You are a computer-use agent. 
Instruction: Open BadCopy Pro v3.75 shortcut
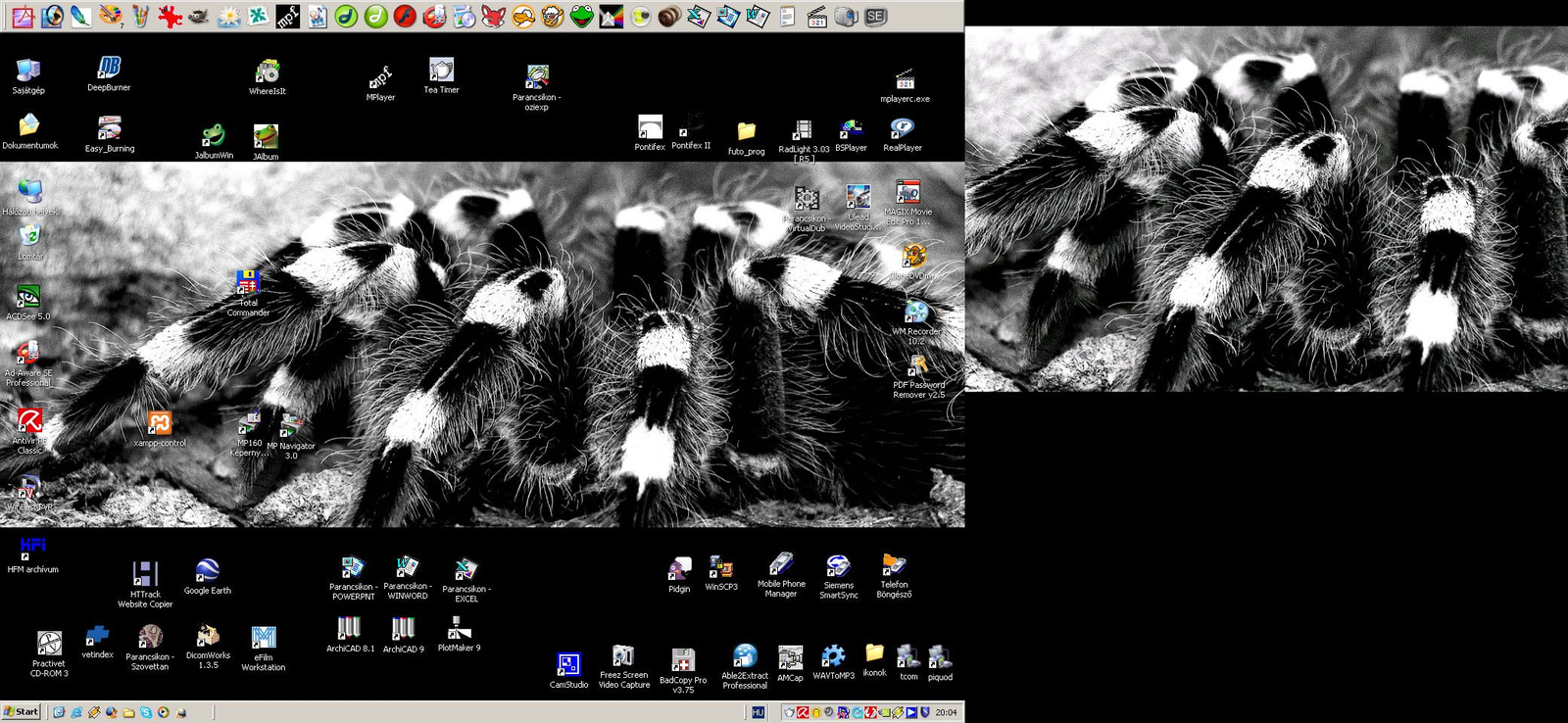(683, 671)
